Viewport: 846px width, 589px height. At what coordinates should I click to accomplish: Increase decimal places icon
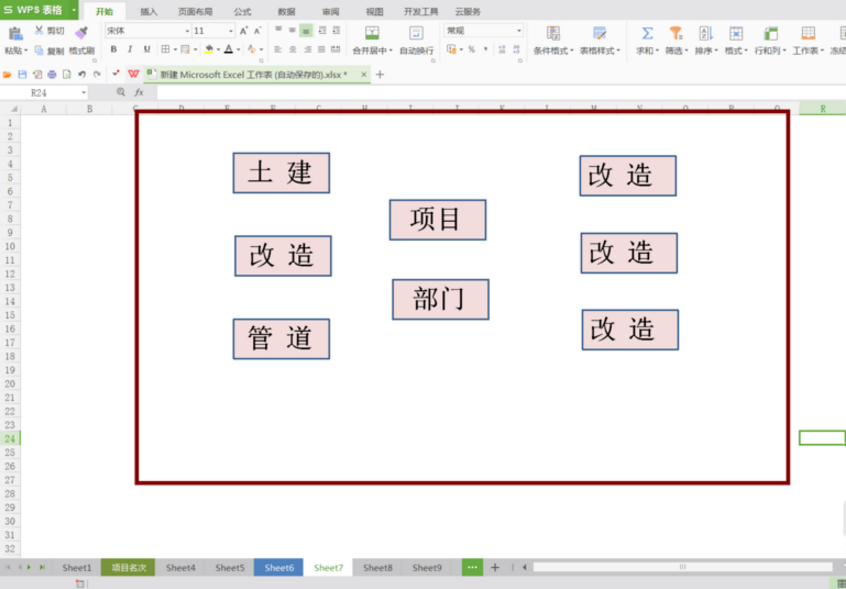pyautogui.click(x=502, y=50)
